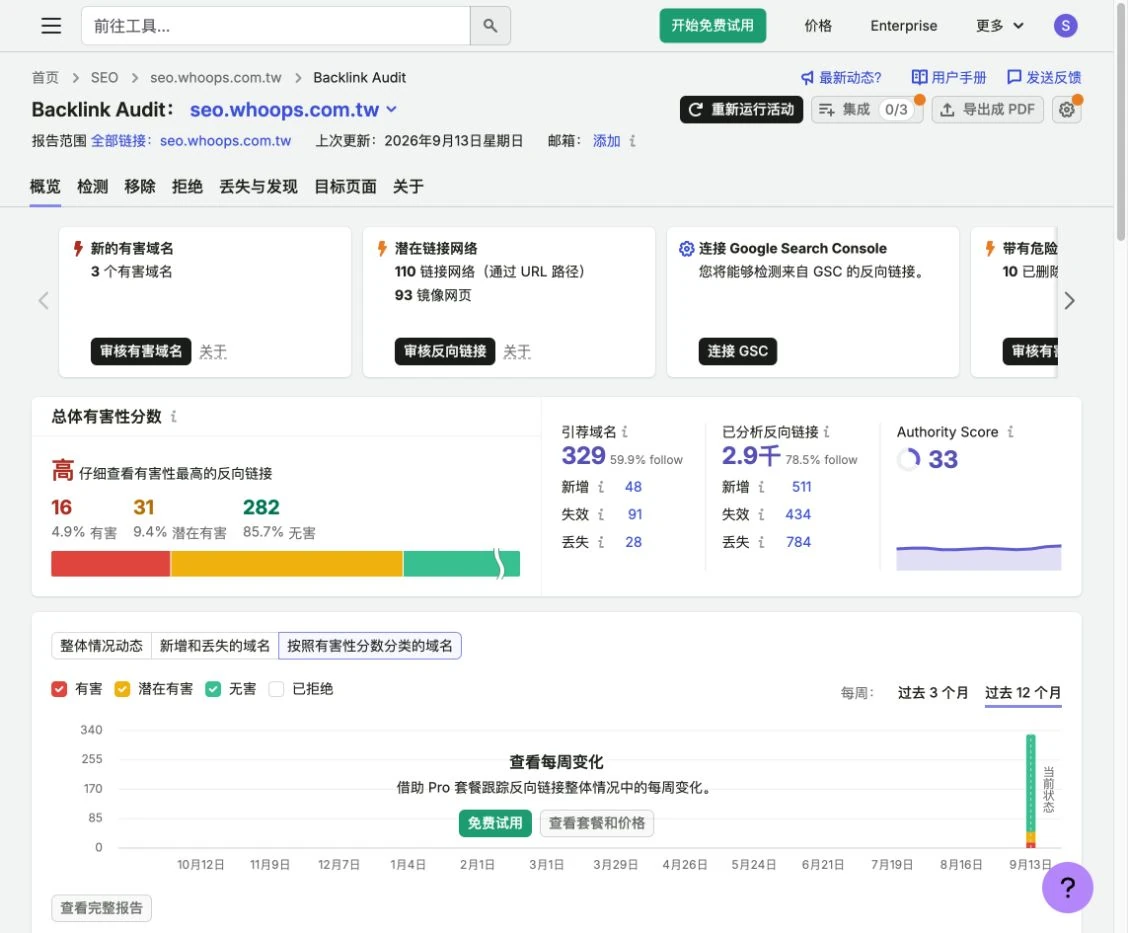Click the 重新运行活动 button
Viewport: 1128px width, 933px height.
click(741, 109)
